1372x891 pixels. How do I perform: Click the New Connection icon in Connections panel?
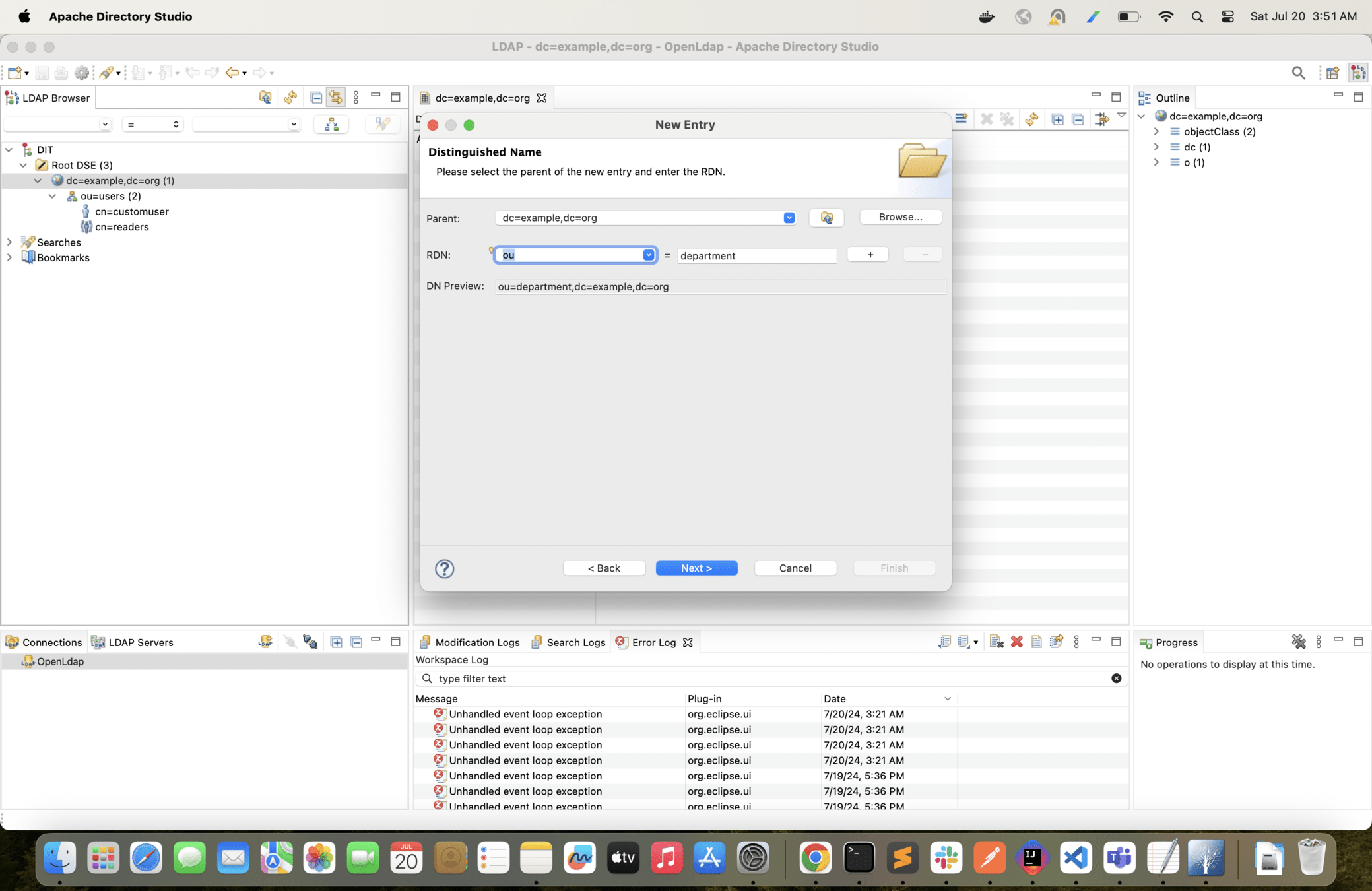tap(265, 642)
